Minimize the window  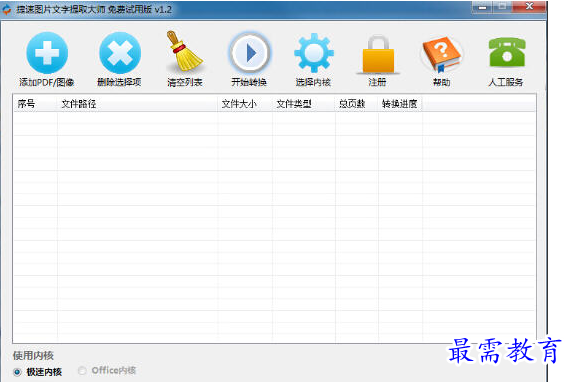click(x=482, y=7)
